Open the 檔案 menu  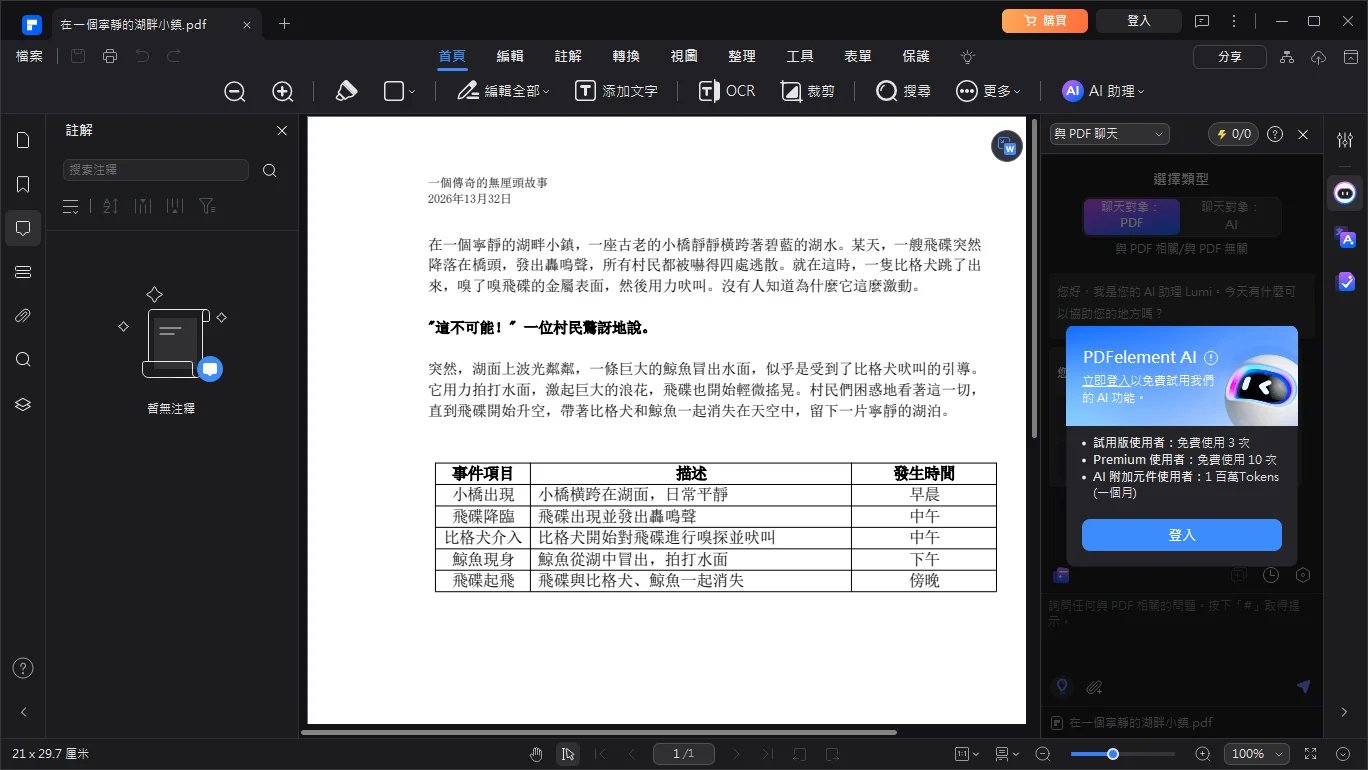click(29, 56)
